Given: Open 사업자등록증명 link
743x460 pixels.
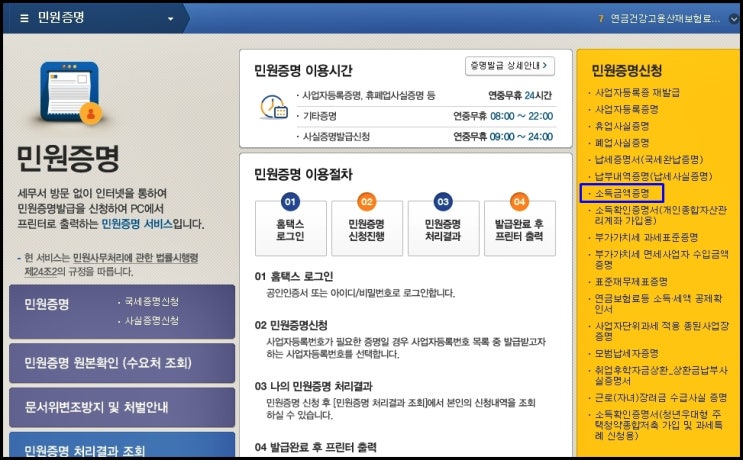Looking at the screenshot, I should tap(626, 109).
